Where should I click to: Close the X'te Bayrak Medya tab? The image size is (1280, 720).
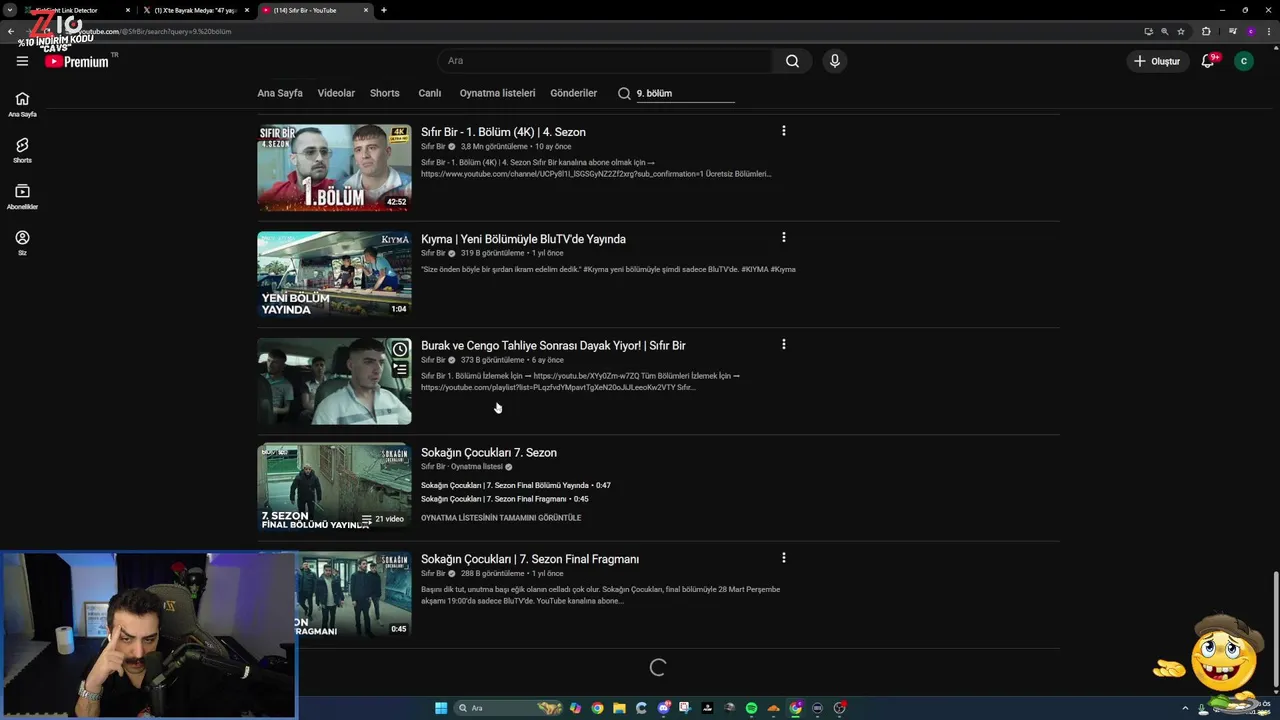click(x=247, y=10)
